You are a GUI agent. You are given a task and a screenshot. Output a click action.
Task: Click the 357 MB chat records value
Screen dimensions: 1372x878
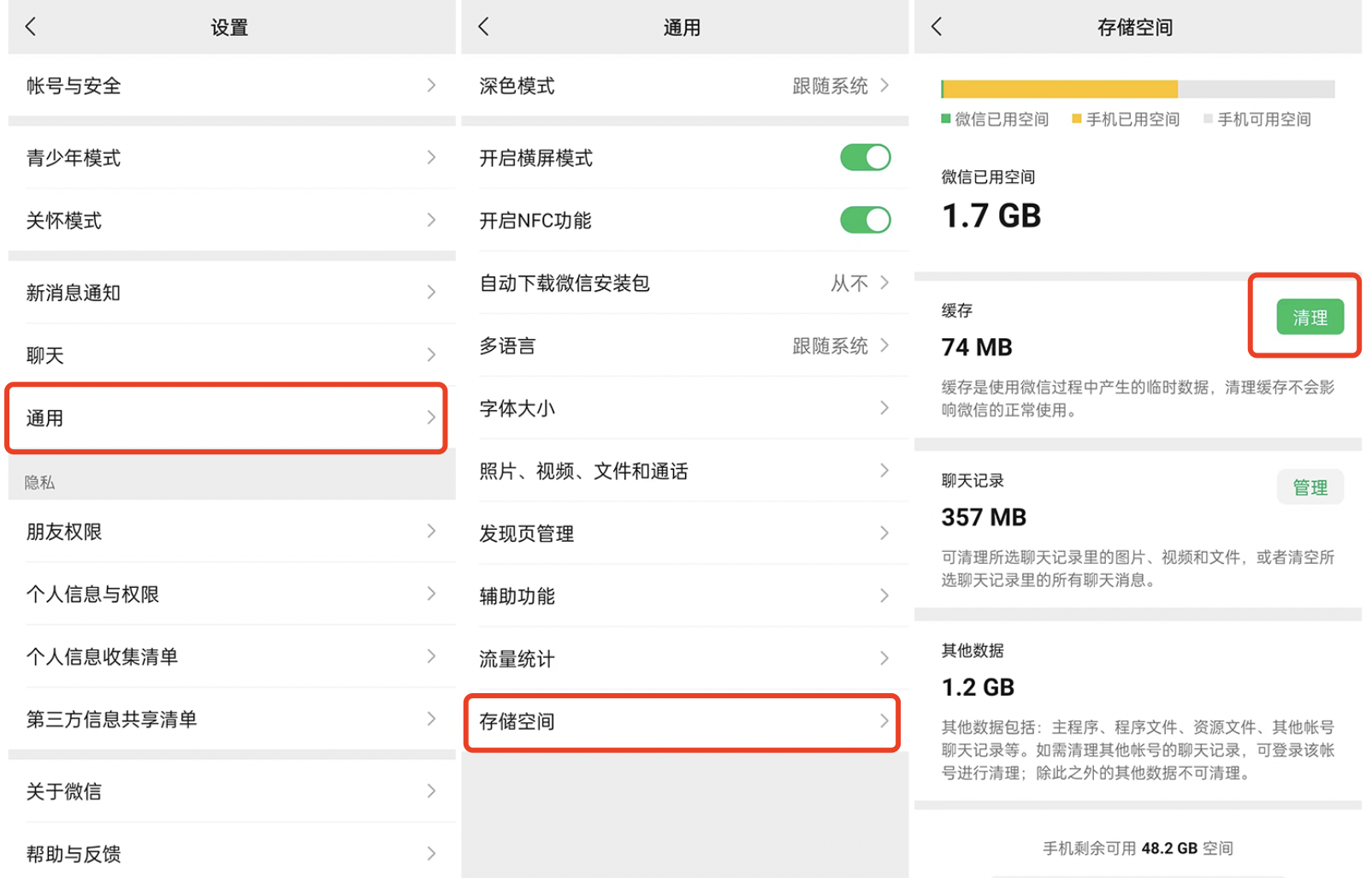pyautogui.click(x=984, y=518)
